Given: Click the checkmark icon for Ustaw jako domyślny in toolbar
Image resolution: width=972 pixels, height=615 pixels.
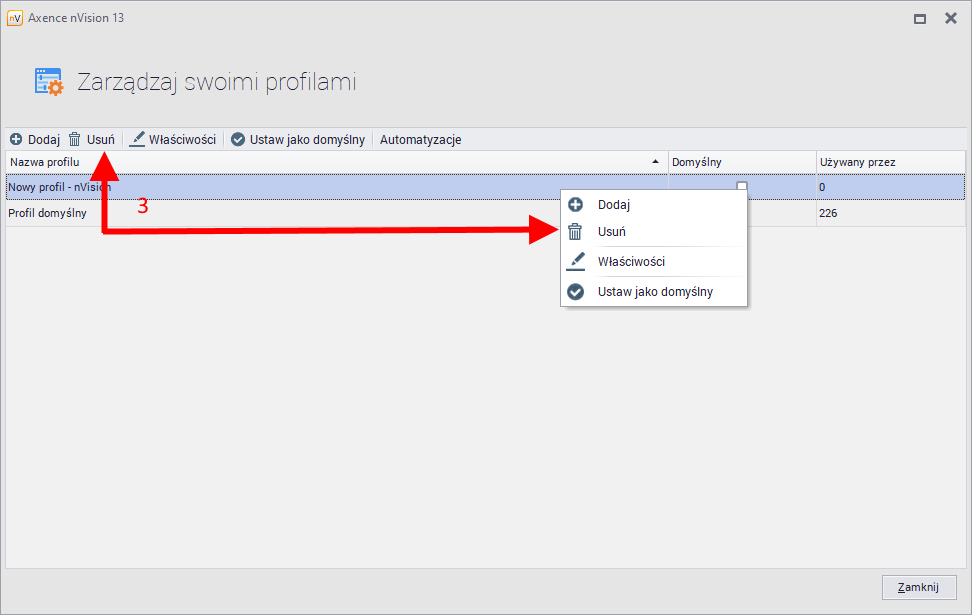Looking at the screenshot, I should (238, 140).
